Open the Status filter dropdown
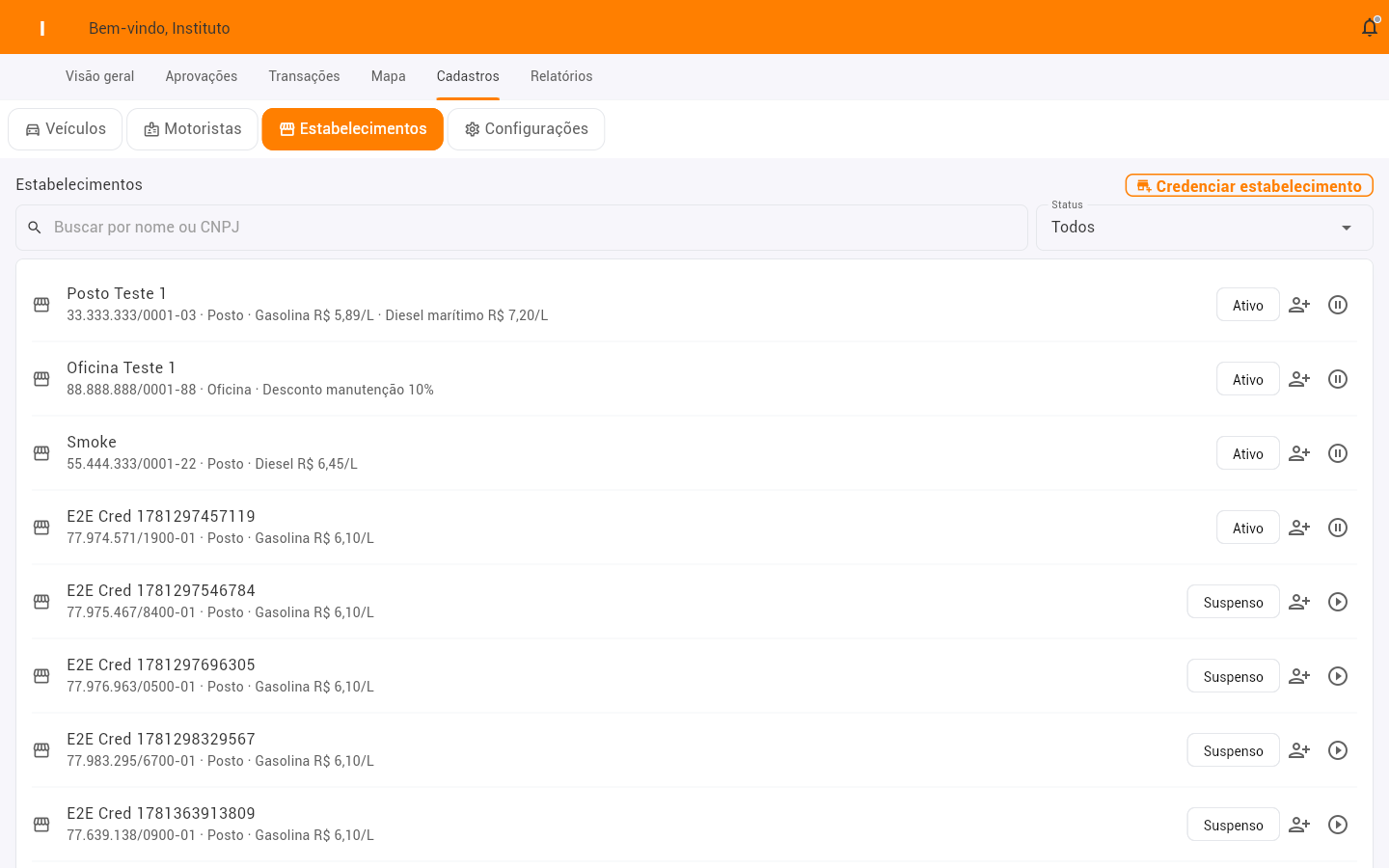The height and width of the screenshot is (868, 1389). [1204, 228]
